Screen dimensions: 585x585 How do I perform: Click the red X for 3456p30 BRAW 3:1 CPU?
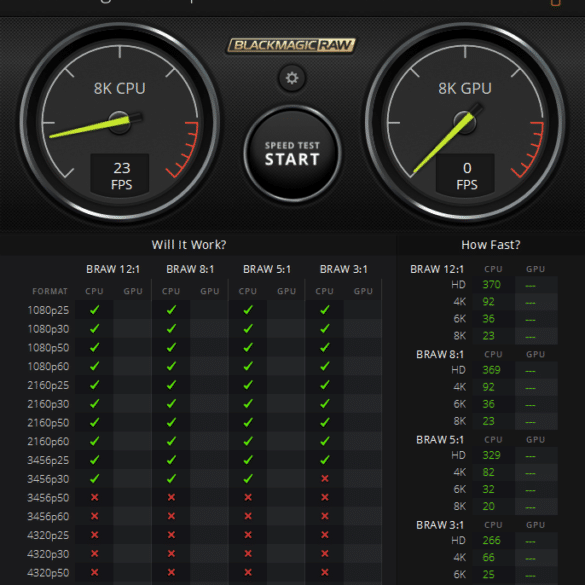[325, 479]
